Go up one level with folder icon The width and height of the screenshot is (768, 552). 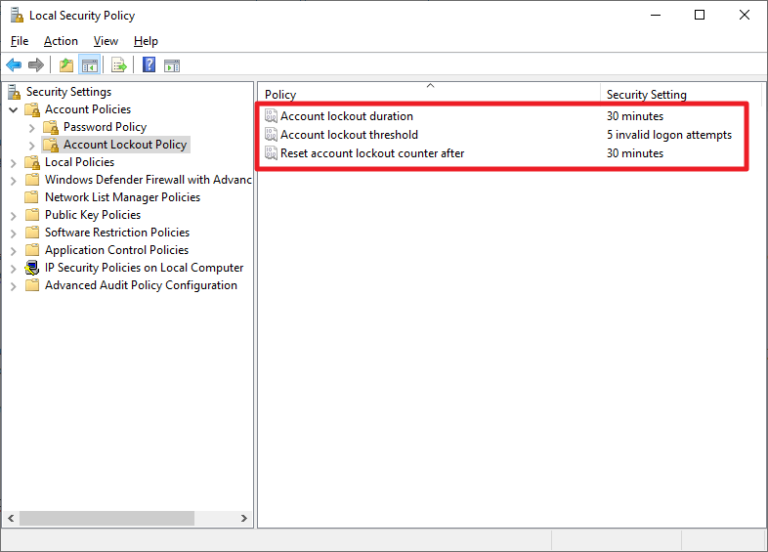coord(66,65)
